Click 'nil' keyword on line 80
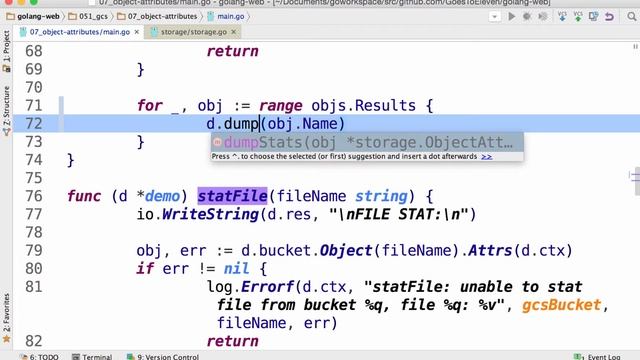 point(236,269)
